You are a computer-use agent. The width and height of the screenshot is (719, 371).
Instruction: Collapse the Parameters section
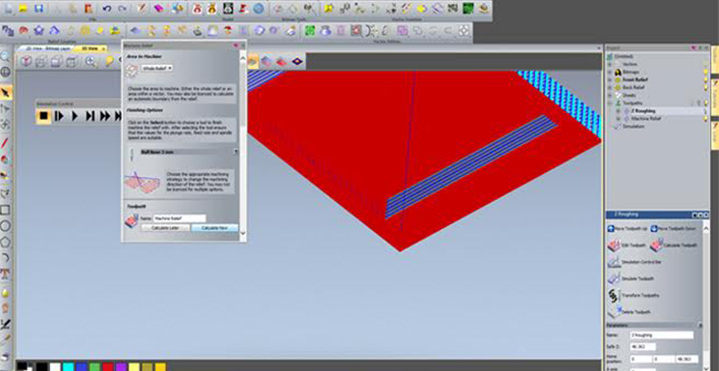[700, 325]
